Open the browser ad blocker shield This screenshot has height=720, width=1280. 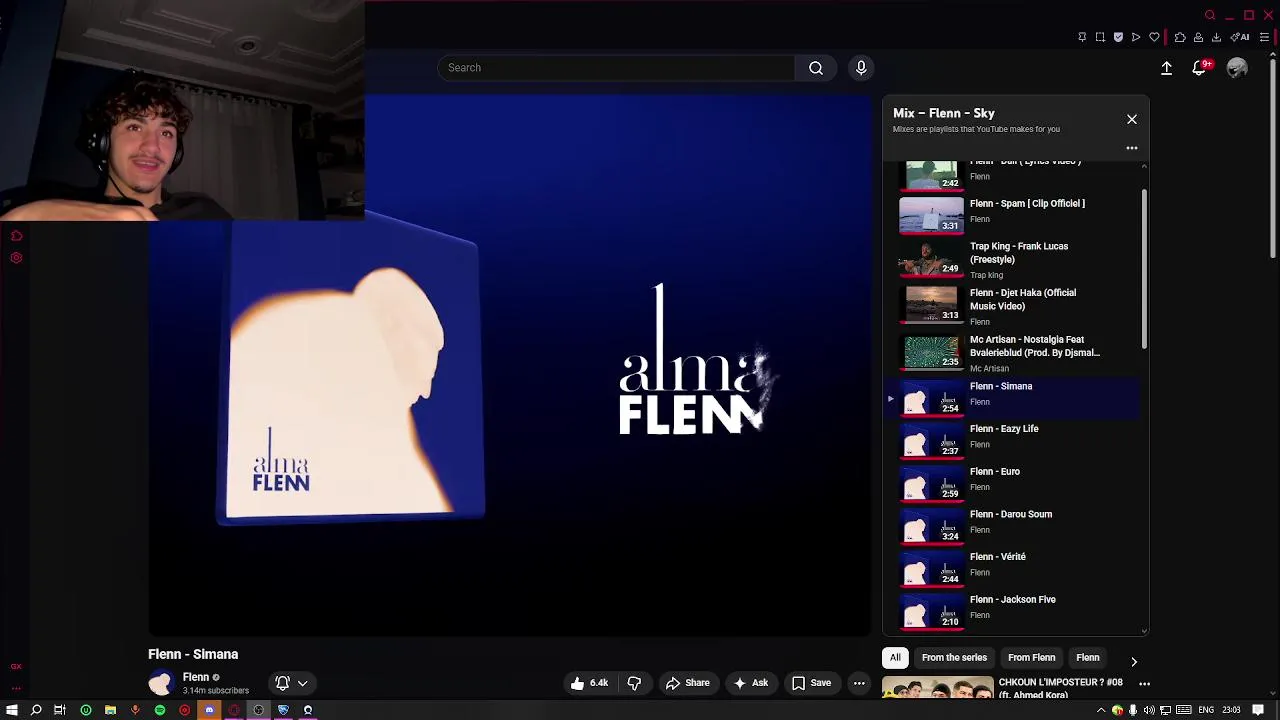click(1118, 37)
